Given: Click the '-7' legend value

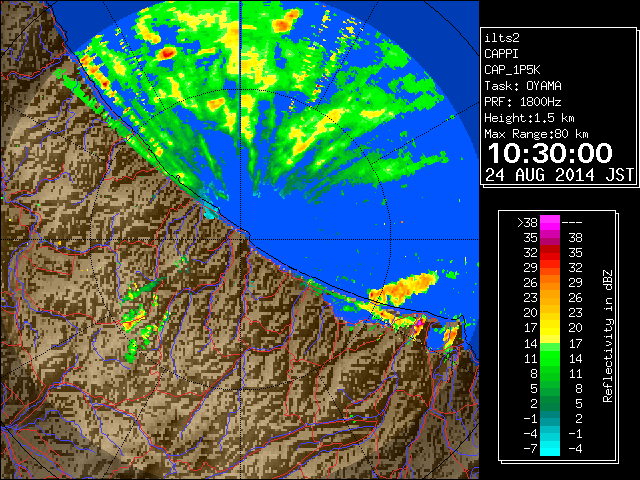Looking at the screenshot, I should pos(530,449).
